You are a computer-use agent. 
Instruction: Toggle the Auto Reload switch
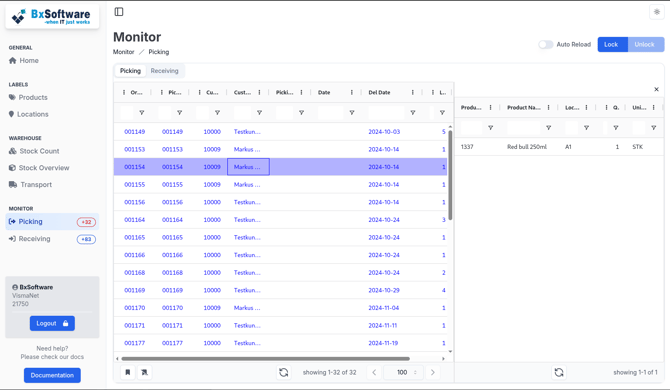click(x=546, y=44)
